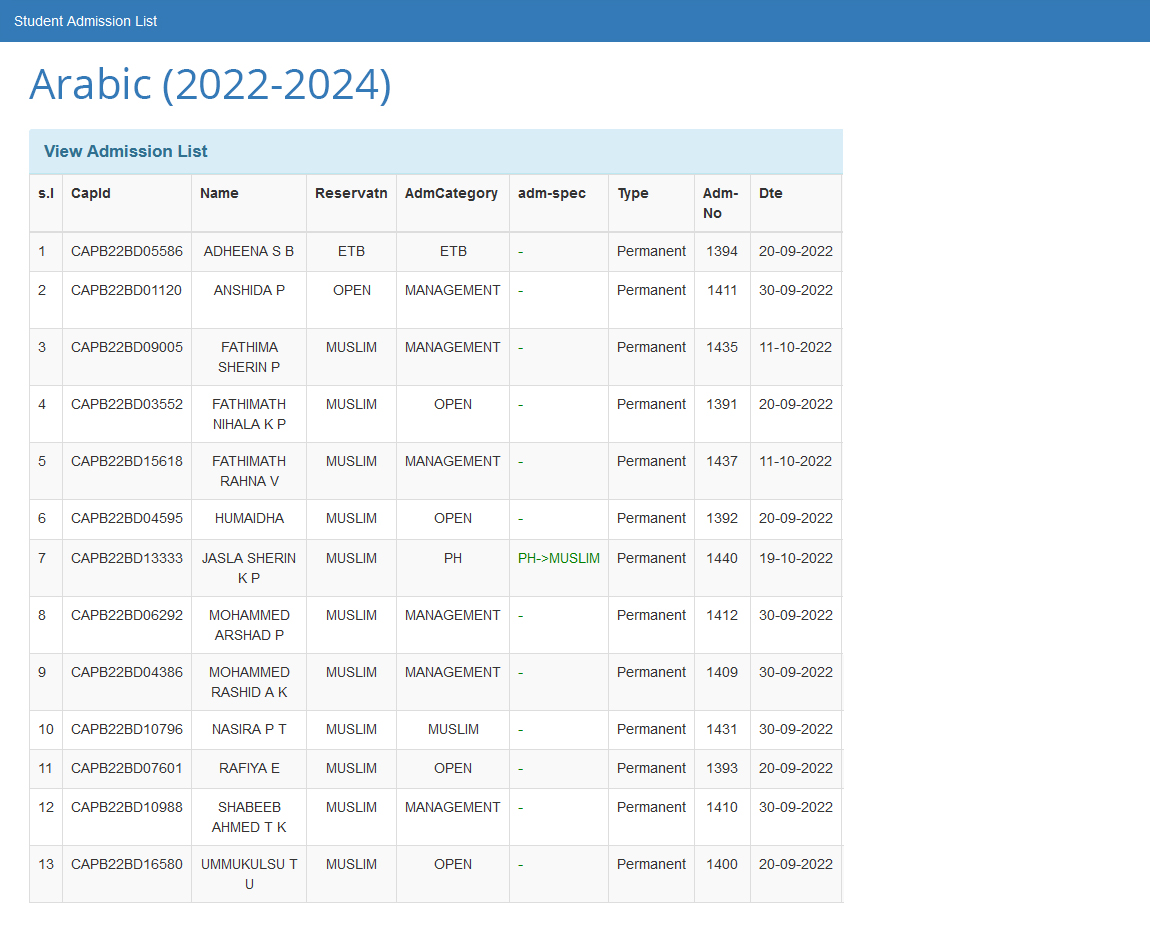
Task: Select the HUMAIDHA name cell
Action: pos(249,518)
